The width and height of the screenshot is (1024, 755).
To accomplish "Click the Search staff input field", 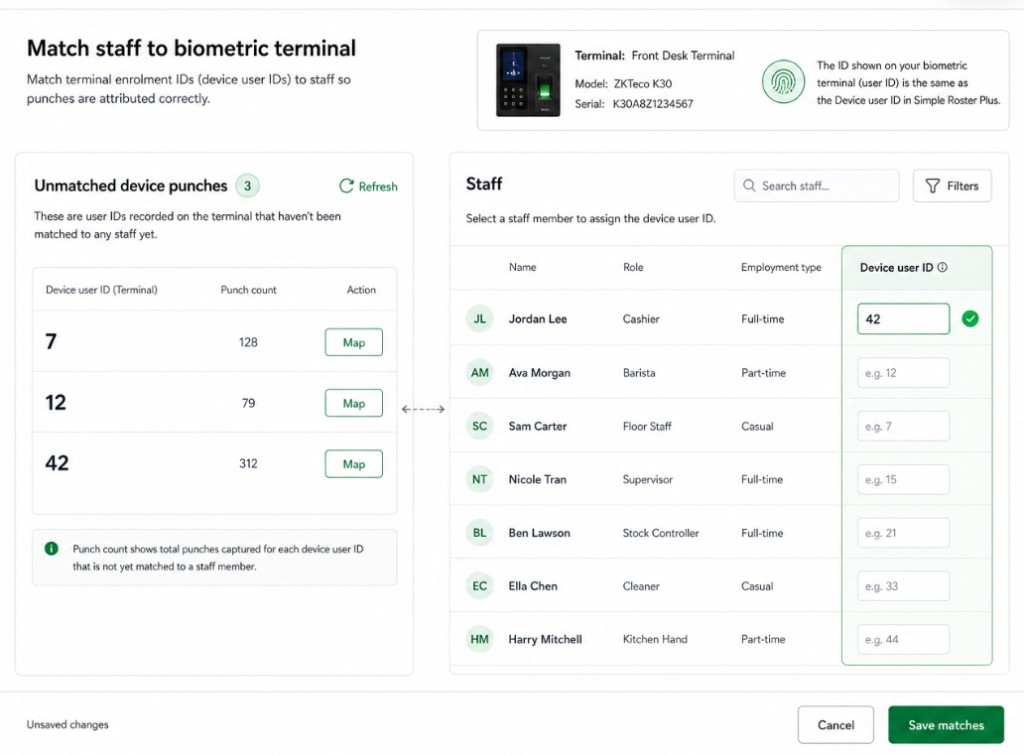I will click(816, 185).
